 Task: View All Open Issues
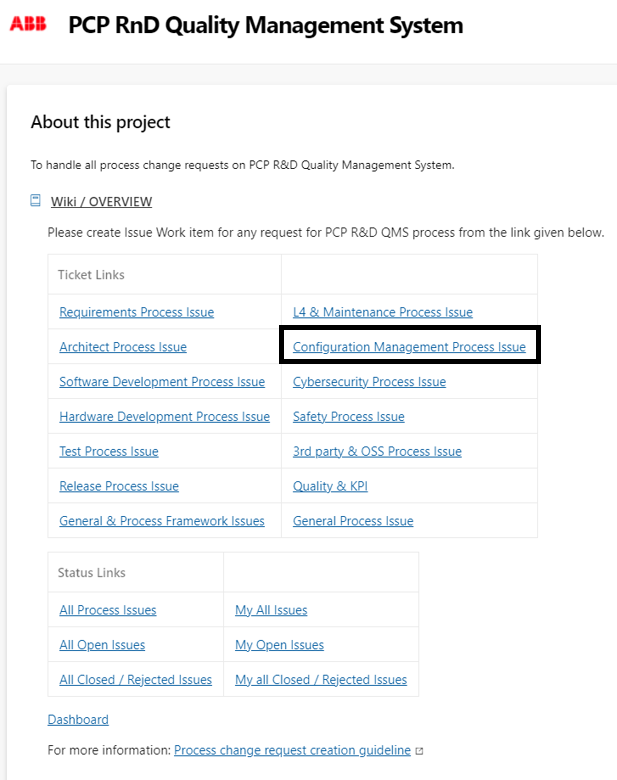(x=103, y=645)
